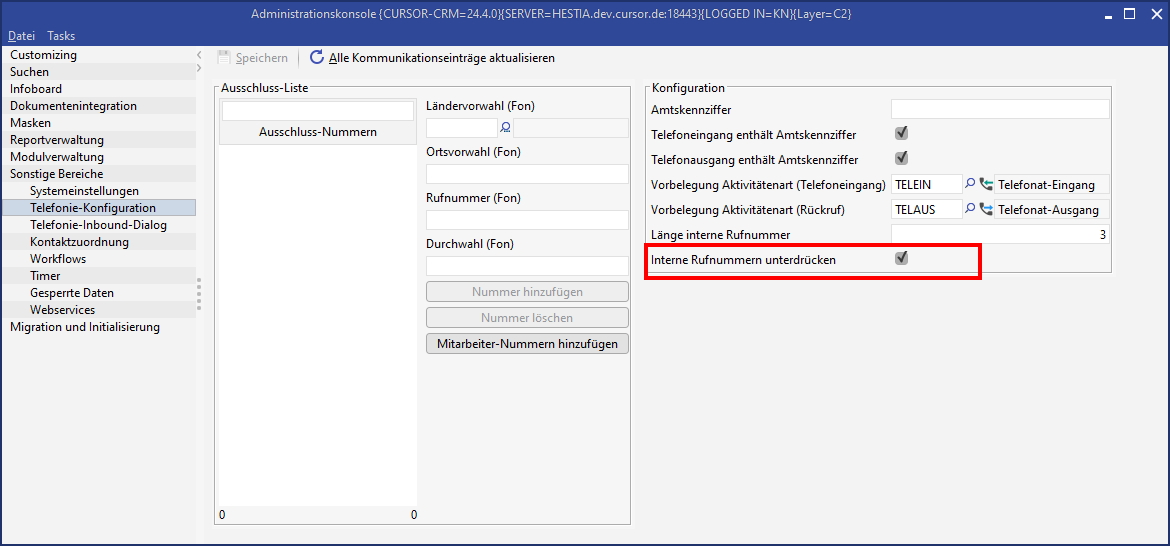1170x546 pixels.
Task: Click the search magnifier next to TELAUS
Action: pos(969,210)
